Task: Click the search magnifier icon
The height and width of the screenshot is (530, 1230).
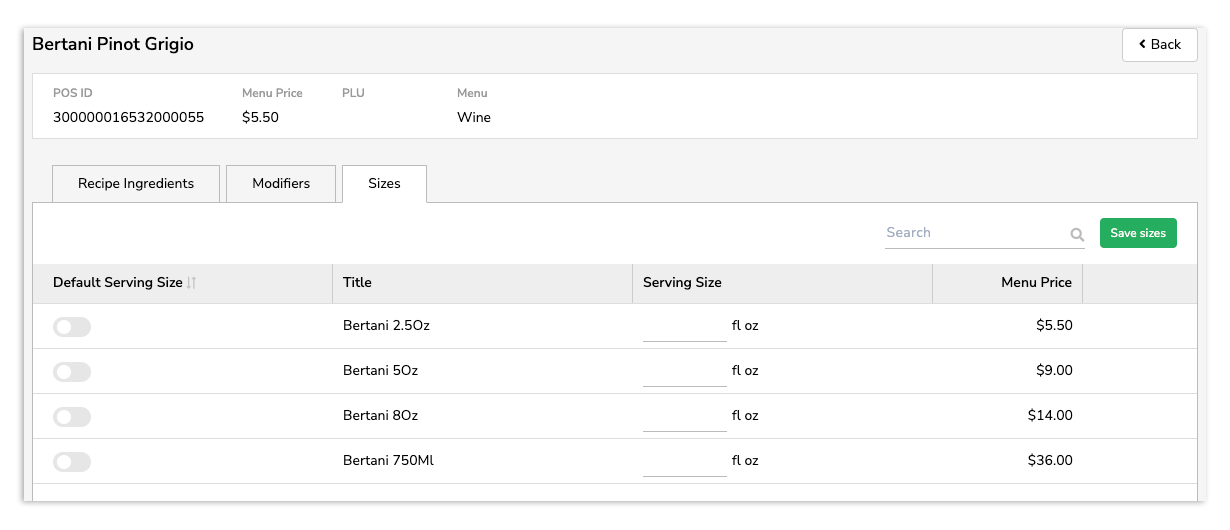Action: point(1077,235)
